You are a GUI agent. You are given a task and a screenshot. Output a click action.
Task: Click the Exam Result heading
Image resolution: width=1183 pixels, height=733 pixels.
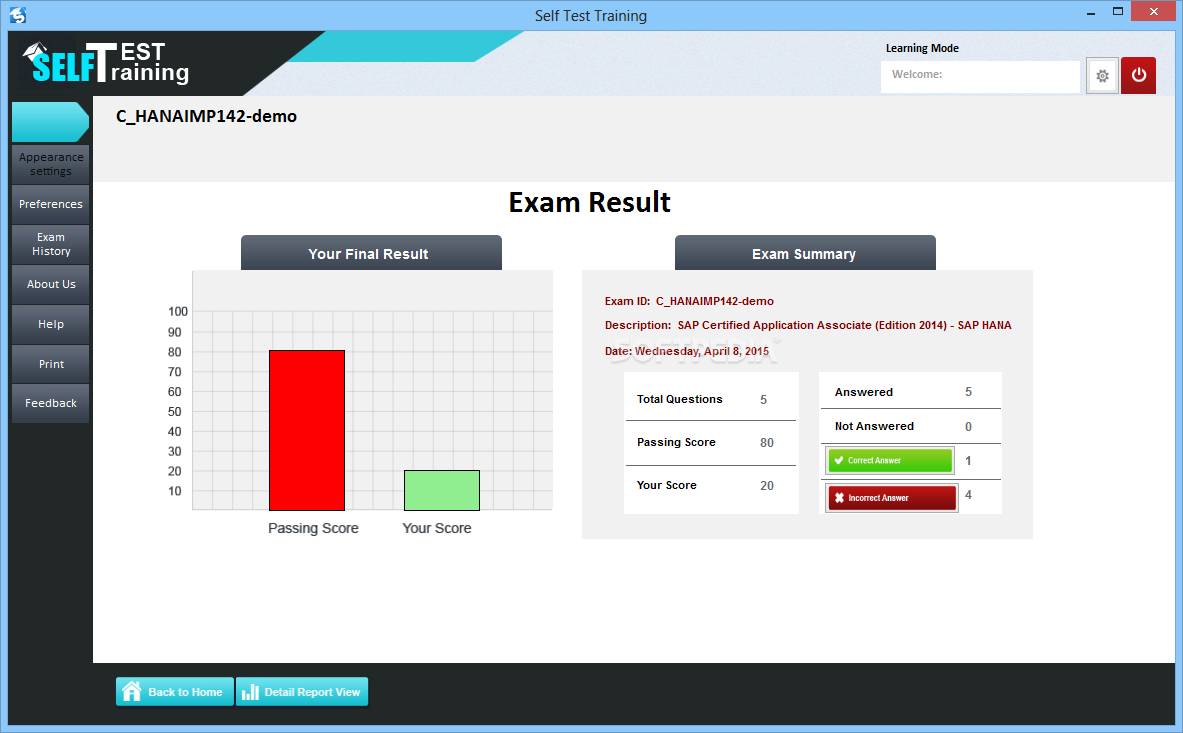point(589,202)
